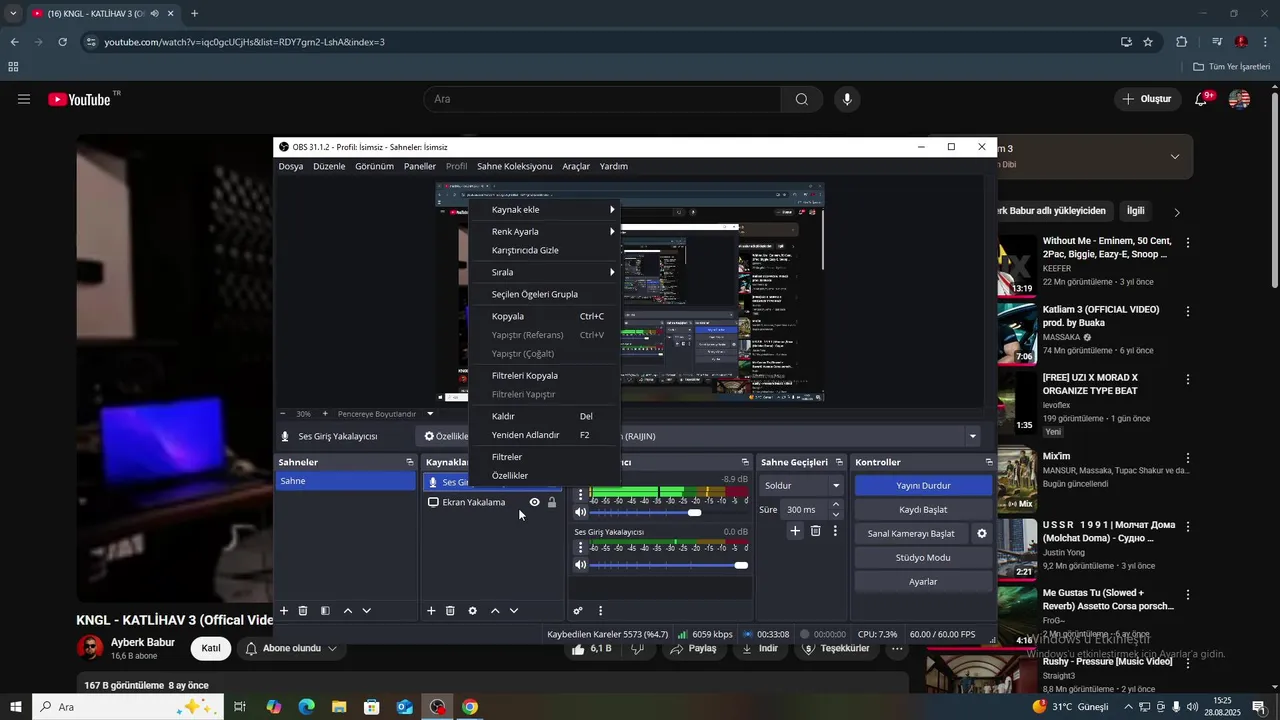This screenshot has height=720, width=1280.
Task: Undock the Kontroller panel
Action: 989,462
